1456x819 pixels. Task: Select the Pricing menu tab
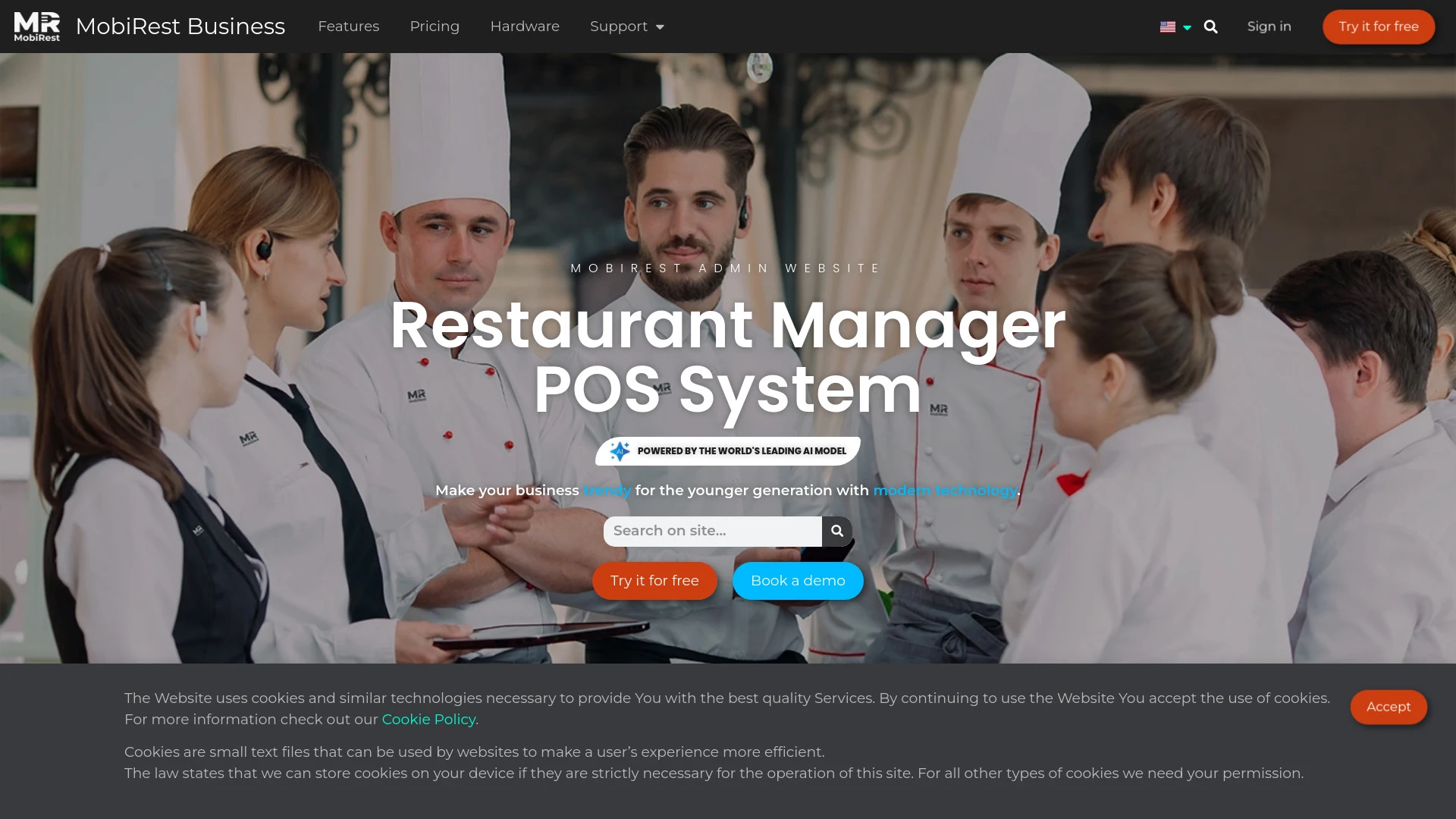tap(435, 26)
